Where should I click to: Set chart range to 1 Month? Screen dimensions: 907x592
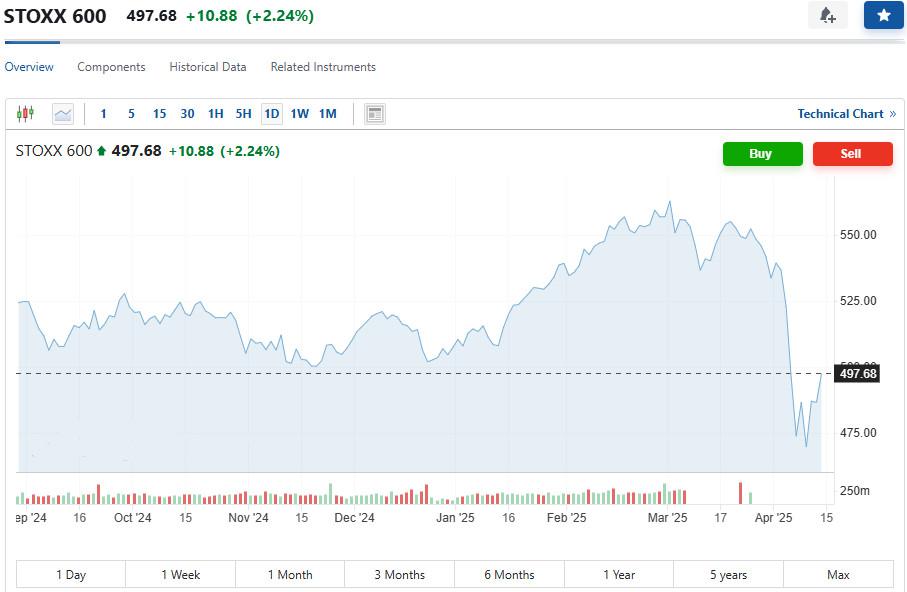pos(290,574)
